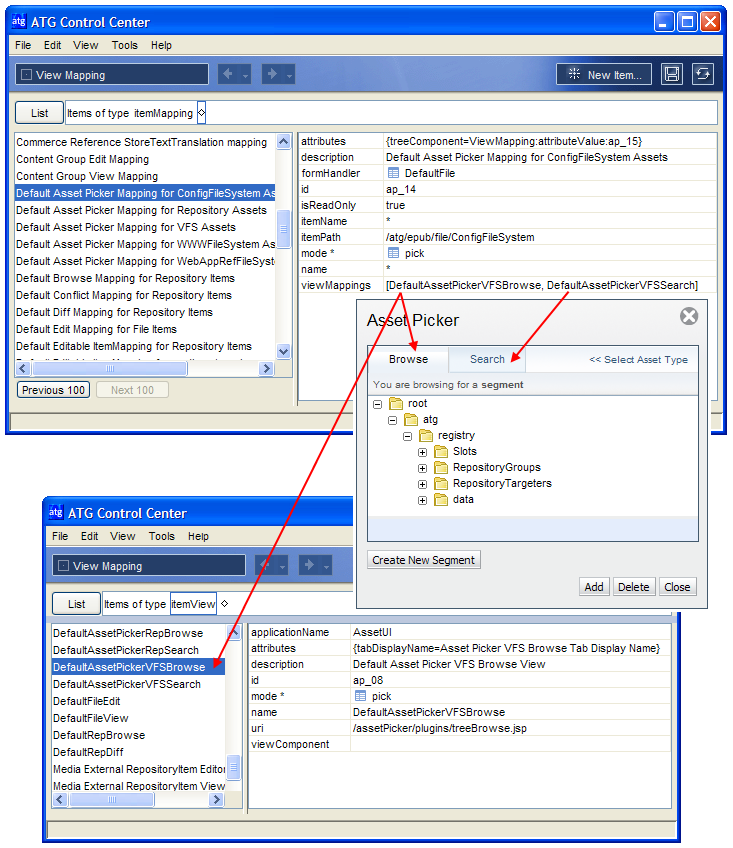Open Help menu in bottom window
This screenshot has width=733, height=848.
[198, 536]
